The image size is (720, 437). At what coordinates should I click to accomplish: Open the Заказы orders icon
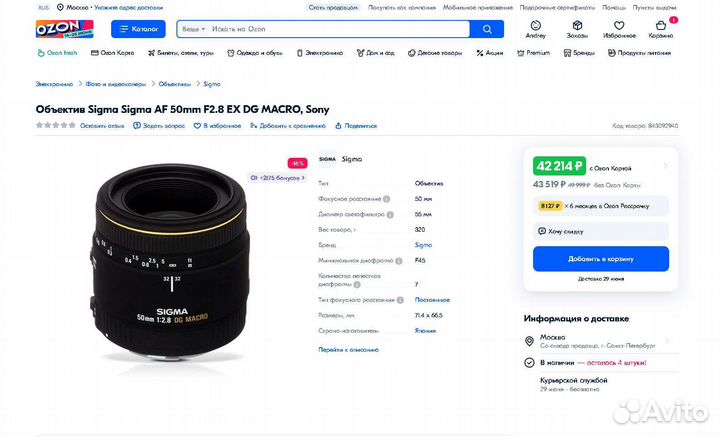coord(577,28)
